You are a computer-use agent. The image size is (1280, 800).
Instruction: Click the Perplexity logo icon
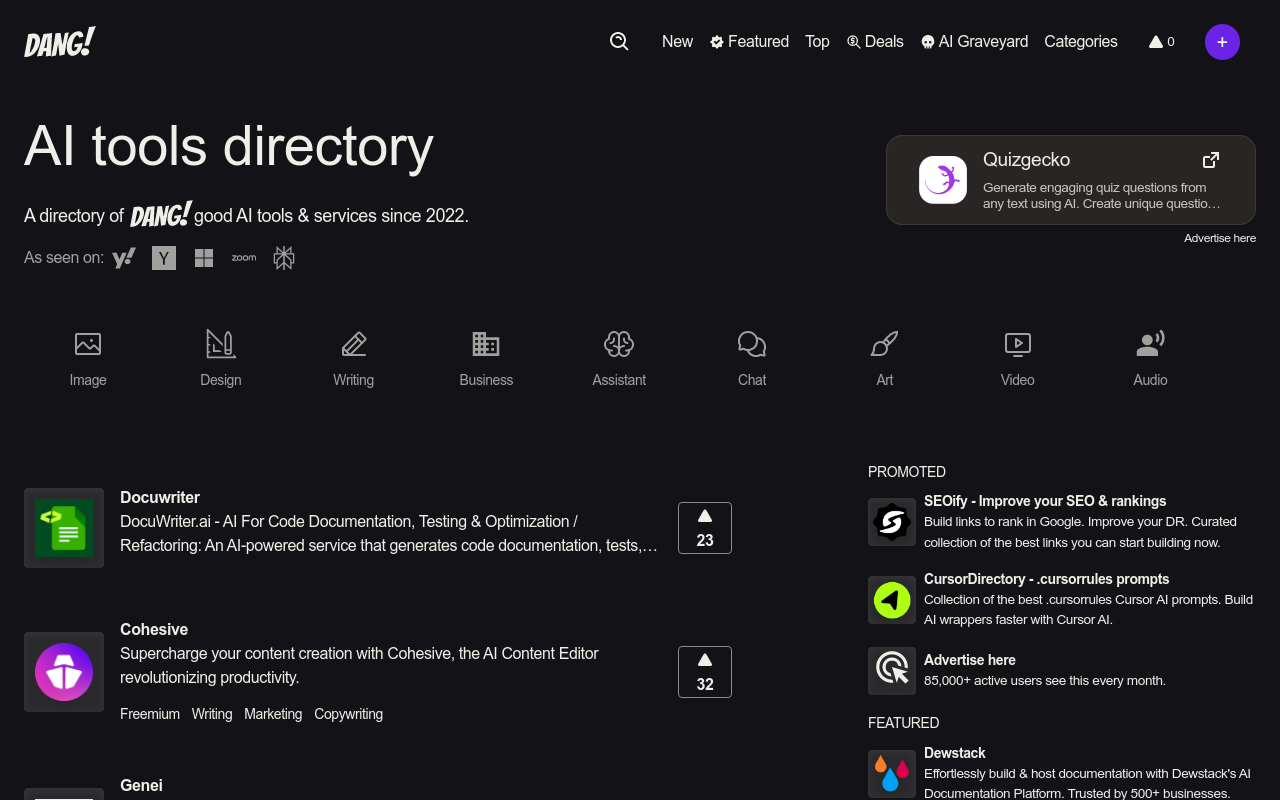(x=284, y=258)
